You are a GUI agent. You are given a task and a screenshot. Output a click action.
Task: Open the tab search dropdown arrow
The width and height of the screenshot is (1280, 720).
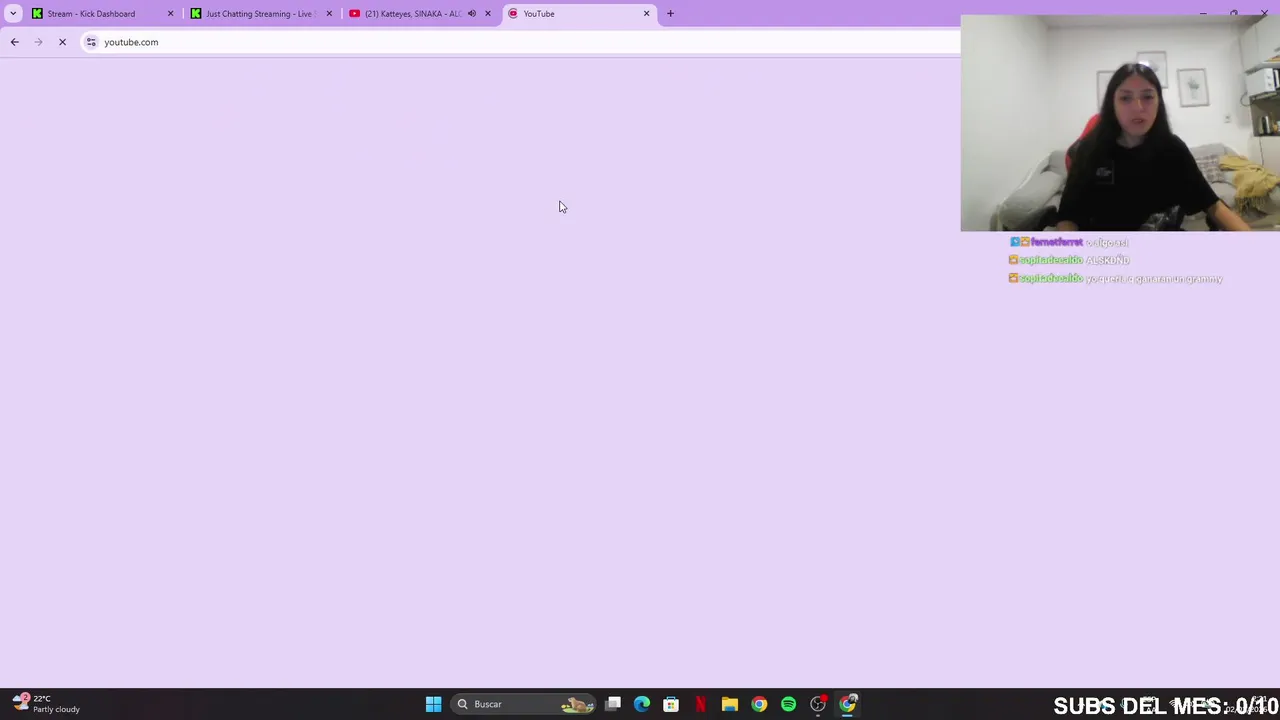point(13,14)
